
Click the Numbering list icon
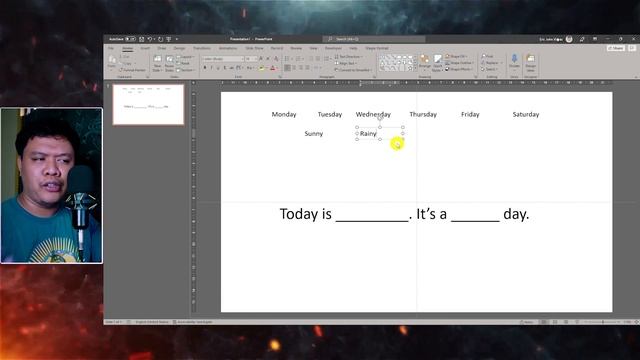click(x=298, y=59)
